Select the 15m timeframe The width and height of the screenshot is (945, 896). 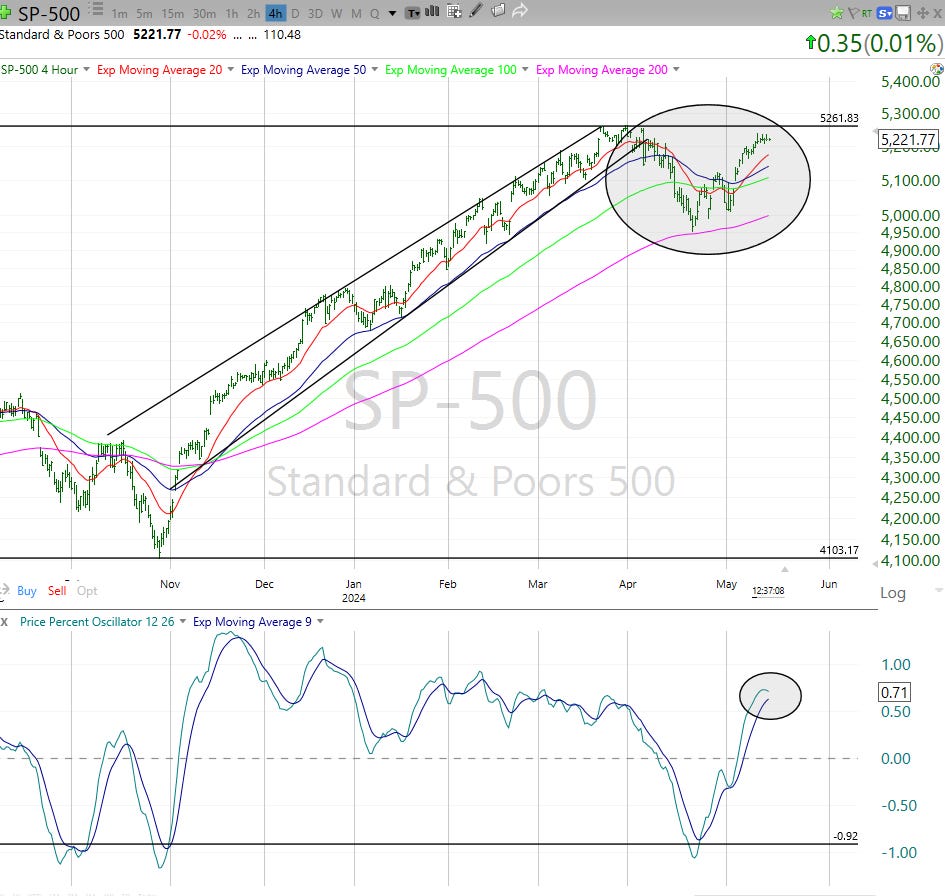(172, 13)
